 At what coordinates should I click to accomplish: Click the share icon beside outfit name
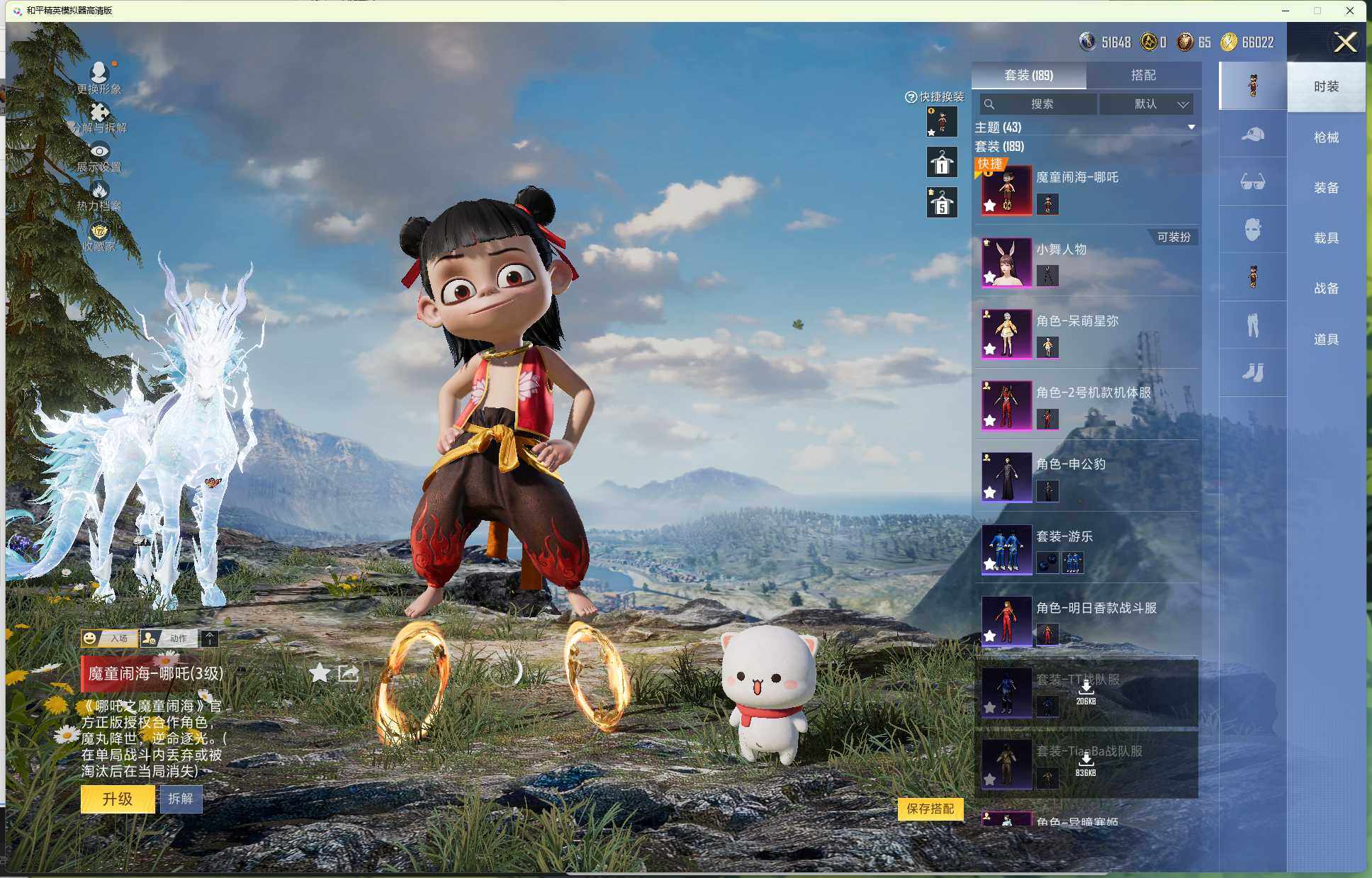348,673
